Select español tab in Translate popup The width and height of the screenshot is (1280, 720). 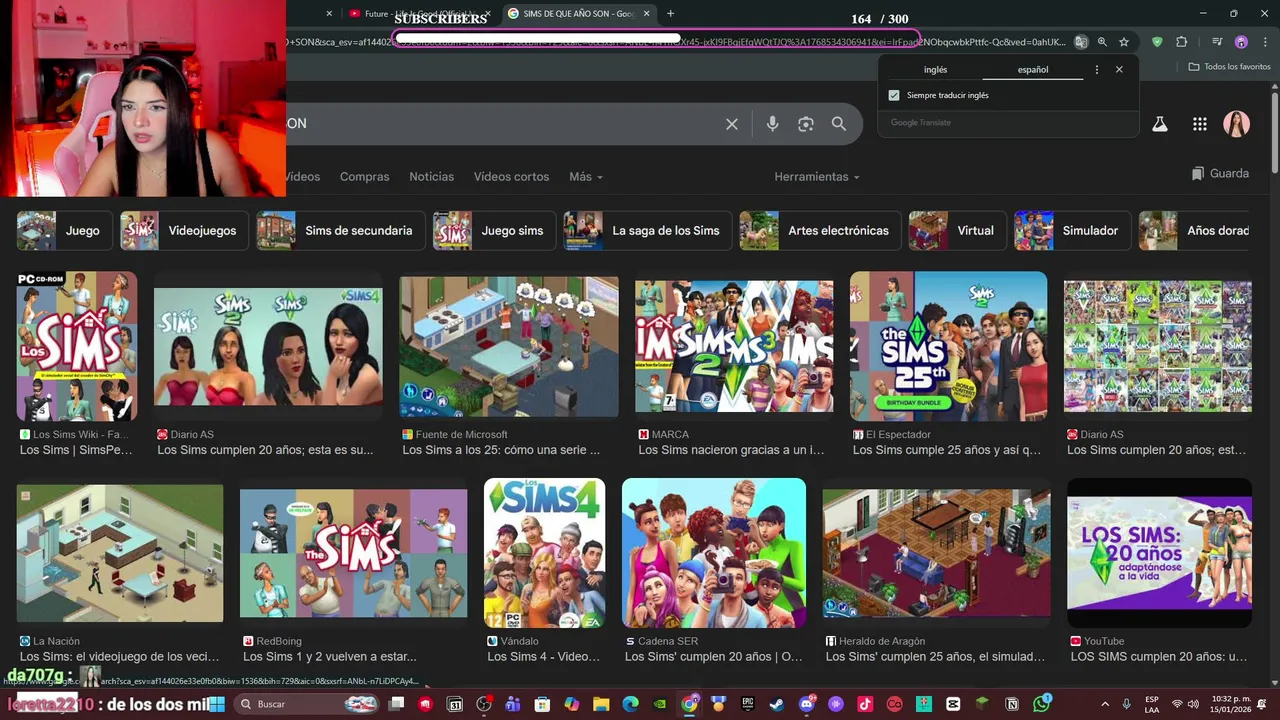[1033, 70]
